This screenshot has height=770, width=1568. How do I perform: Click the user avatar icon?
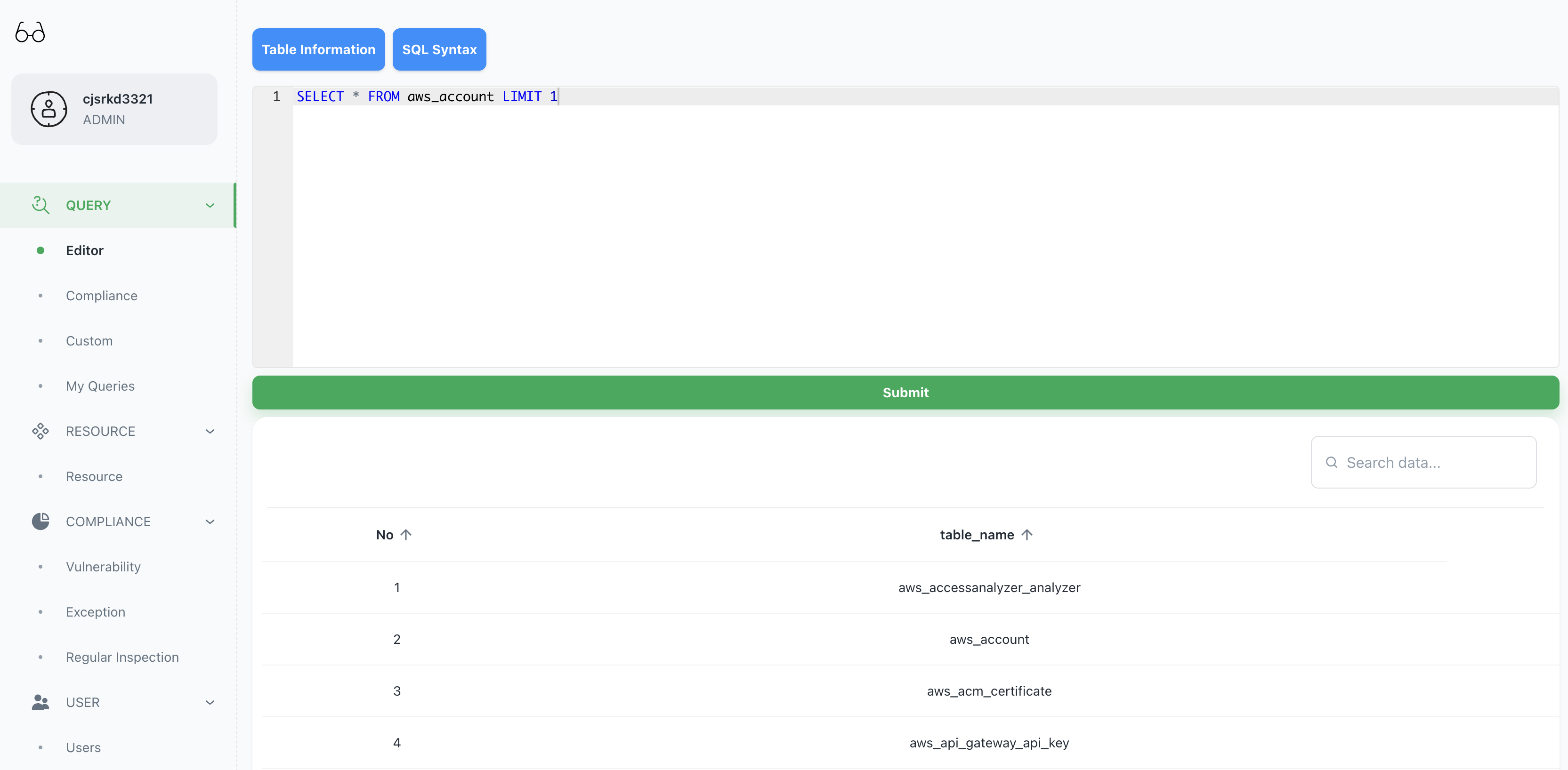48,109
